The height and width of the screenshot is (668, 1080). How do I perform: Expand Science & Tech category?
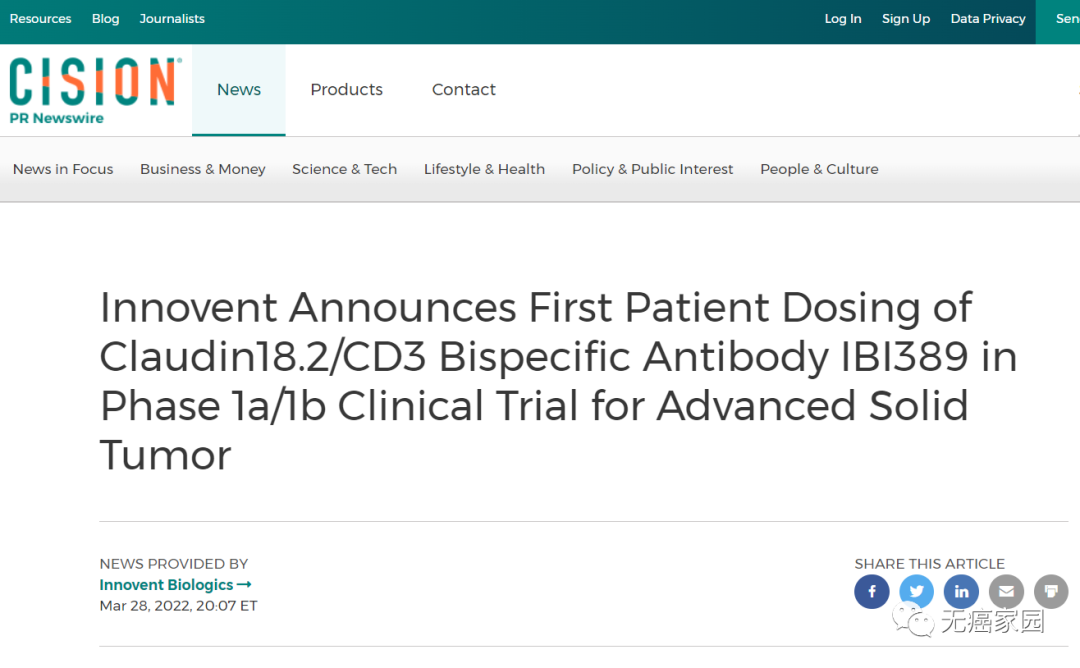coord(344,169)
